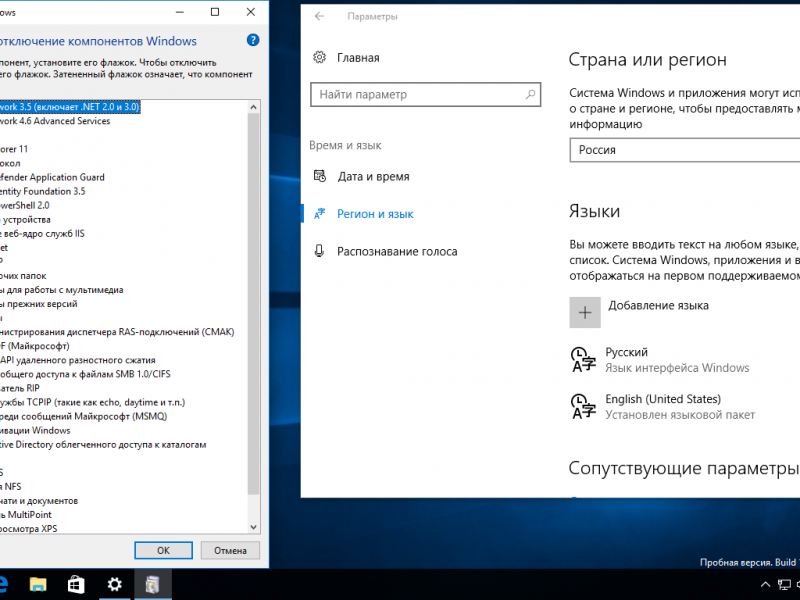Select "API удаленного разностного сжатия" row
The image size is (800, 600).
(x=78, y=360)
